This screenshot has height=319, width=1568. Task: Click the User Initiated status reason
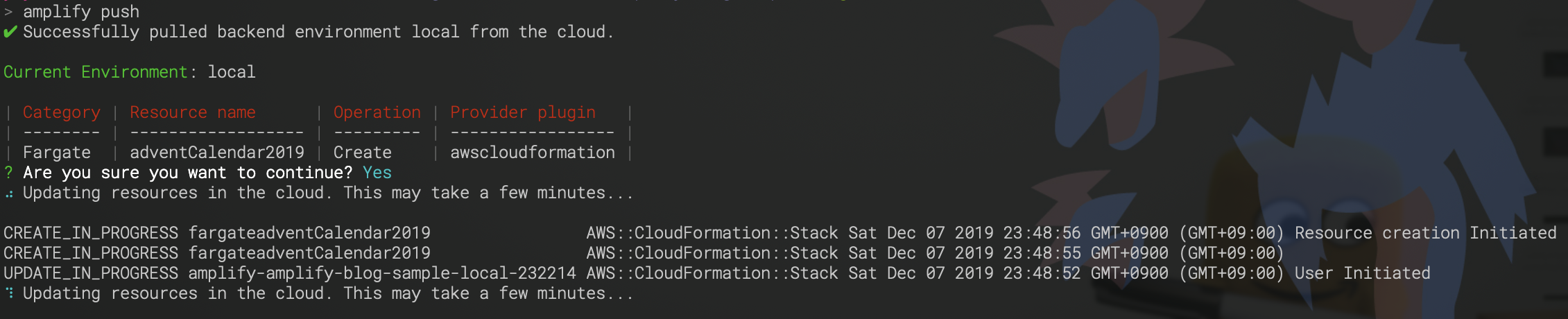coord(1363,273)
